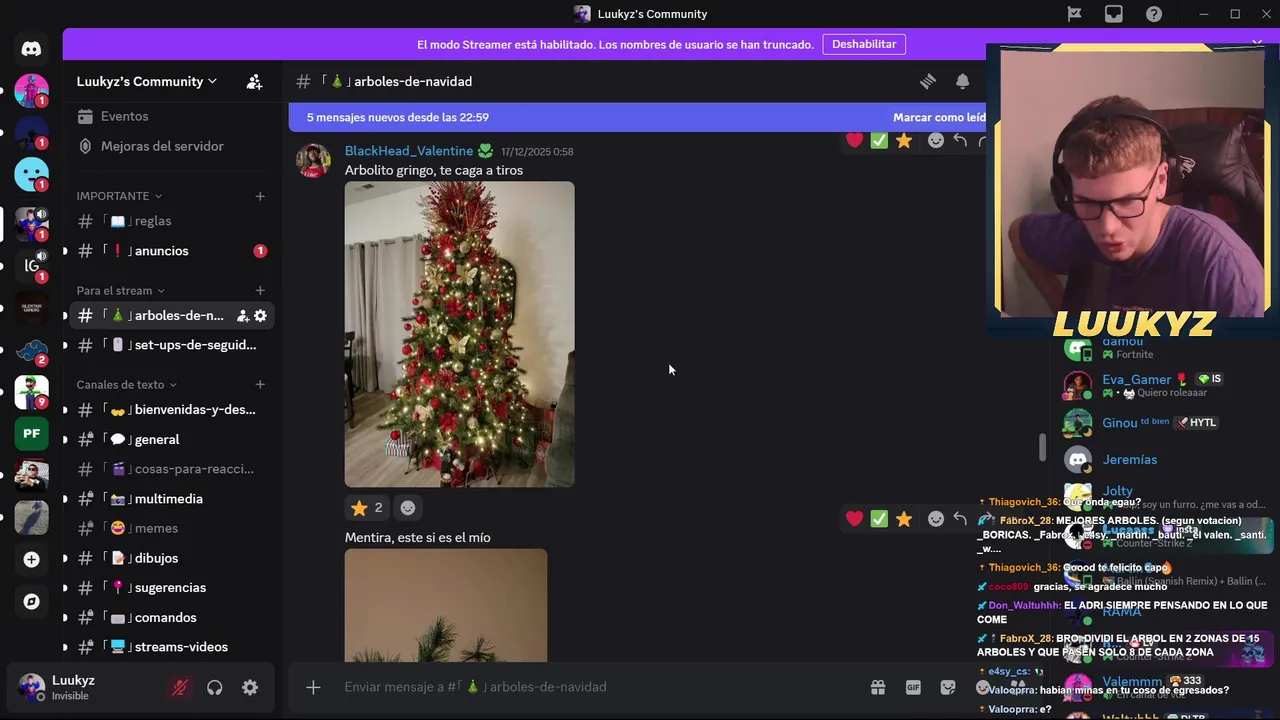Open the multimedia channel
Screen dimensions: 1280x720
tap(171, 499)
